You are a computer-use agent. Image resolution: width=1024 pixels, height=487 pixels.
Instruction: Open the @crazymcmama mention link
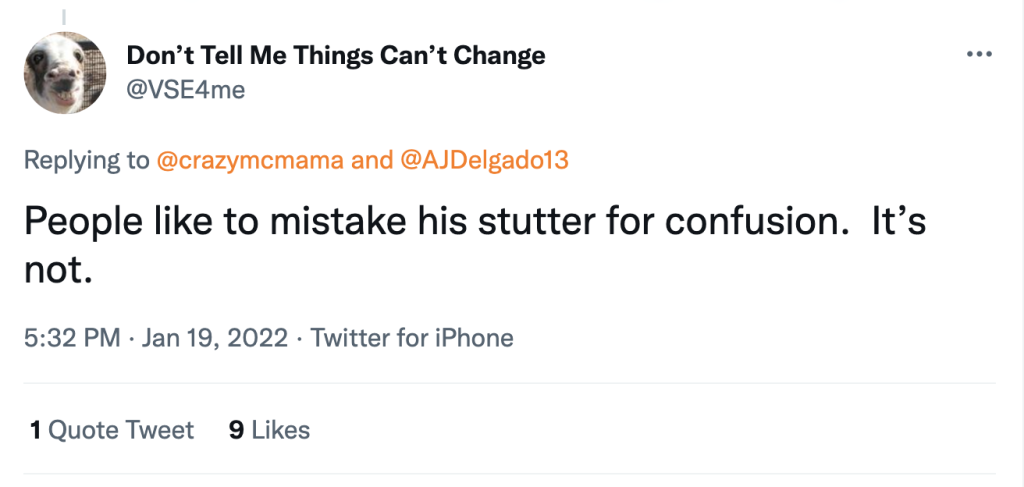(250, 161)
